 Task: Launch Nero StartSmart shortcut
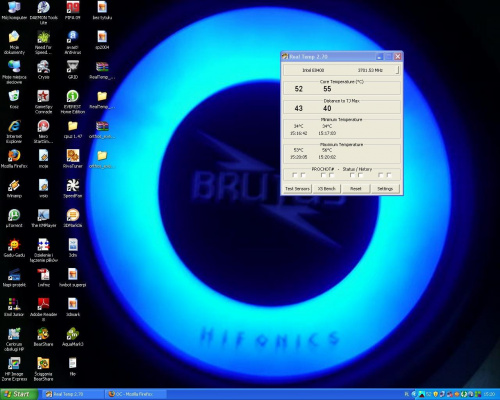tap(43, 131)
